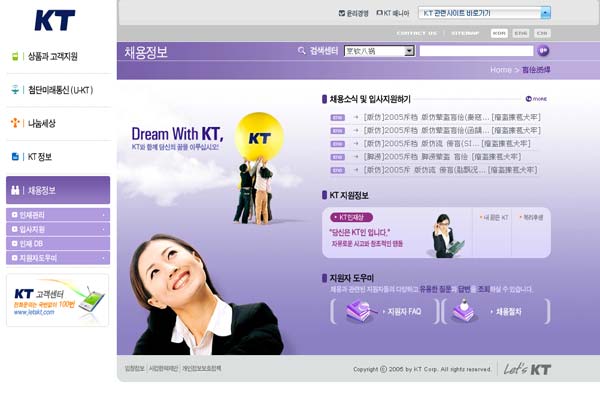Click the orange 나눔세상 icon
This screenshot has height=400, width=600.
[14, 123]
